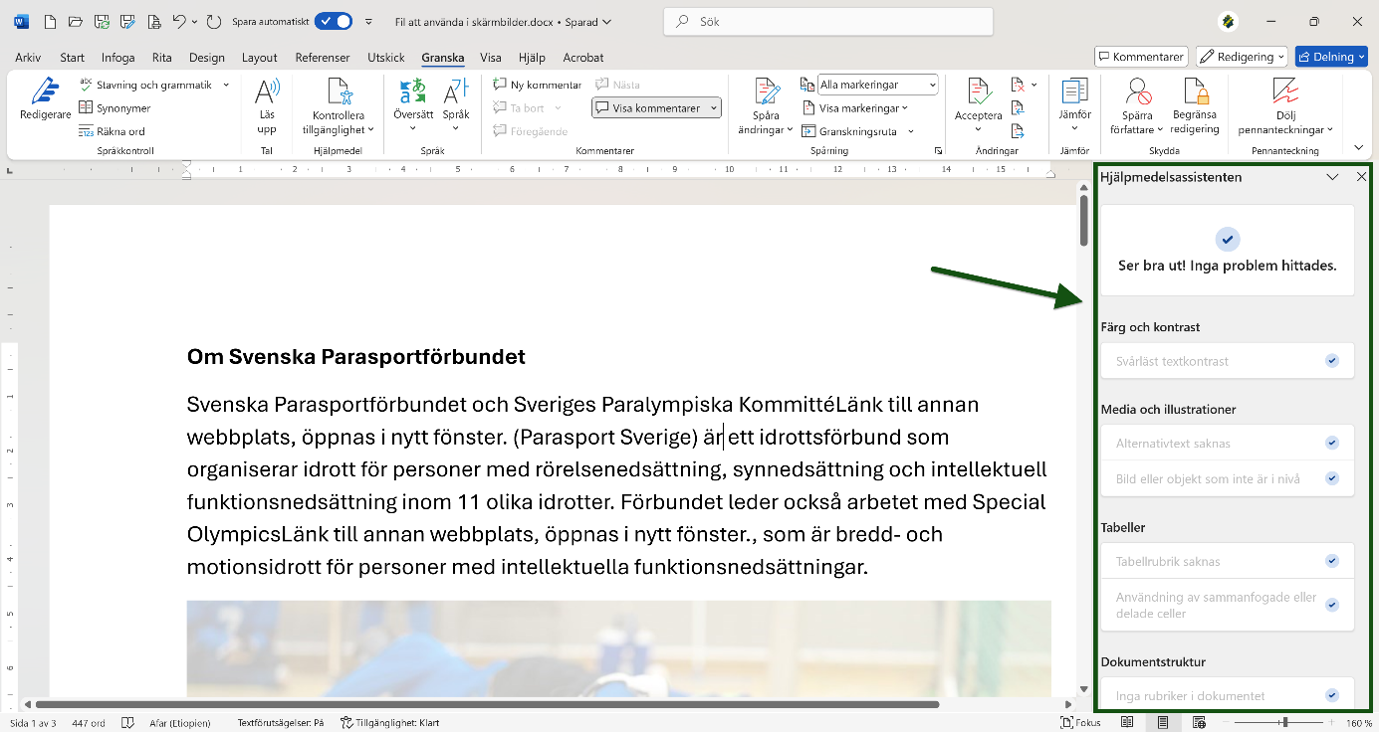Click the Granskningsruta reviewing pane icon

click(x=808, y=131)
